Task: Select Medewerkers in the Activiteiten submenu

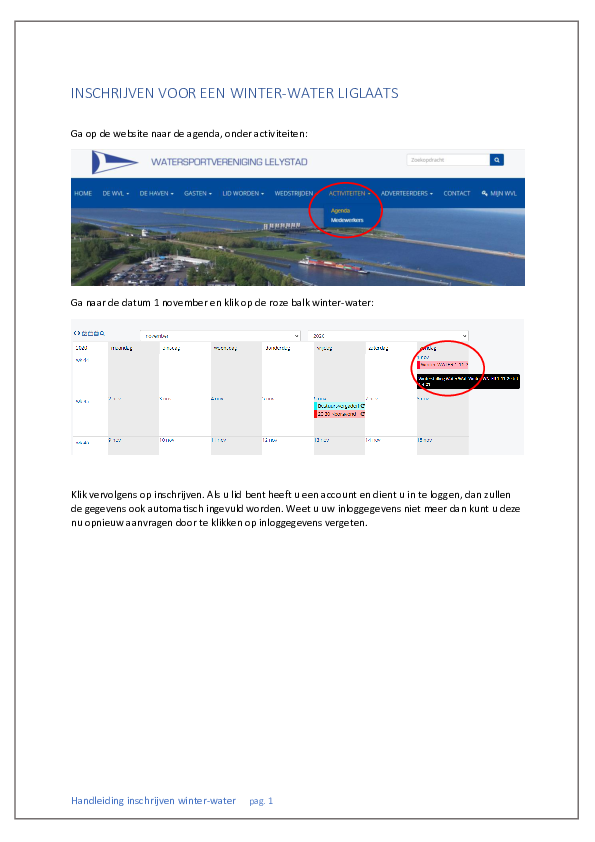Action: (x=347, y=220)
